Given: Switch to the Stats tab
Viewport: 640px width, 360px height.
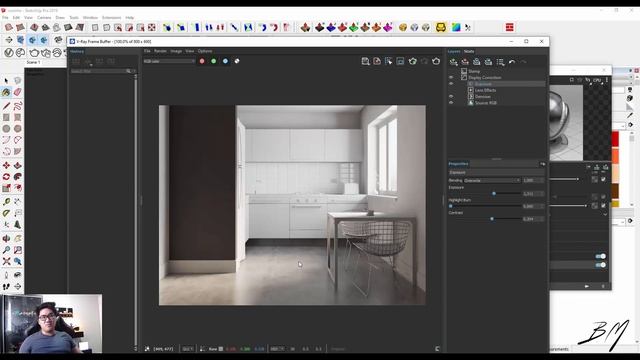Looking at the screenshot, I should 469,51.
